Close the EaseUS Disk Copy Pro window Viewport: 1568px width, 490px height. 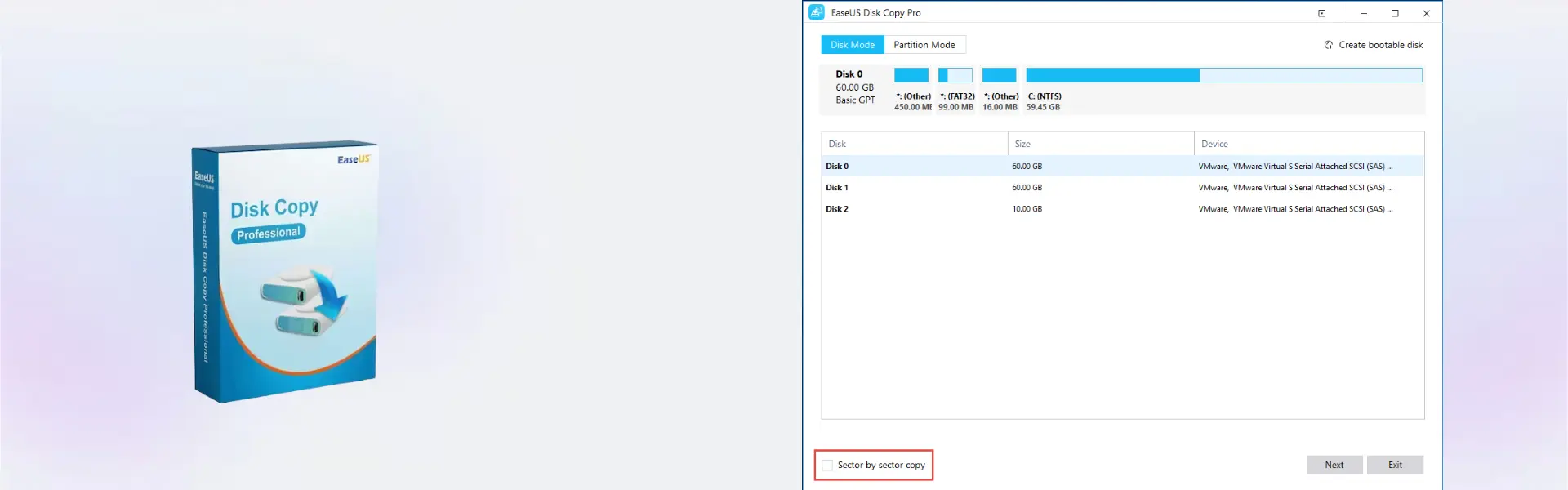click(1427, 13)
